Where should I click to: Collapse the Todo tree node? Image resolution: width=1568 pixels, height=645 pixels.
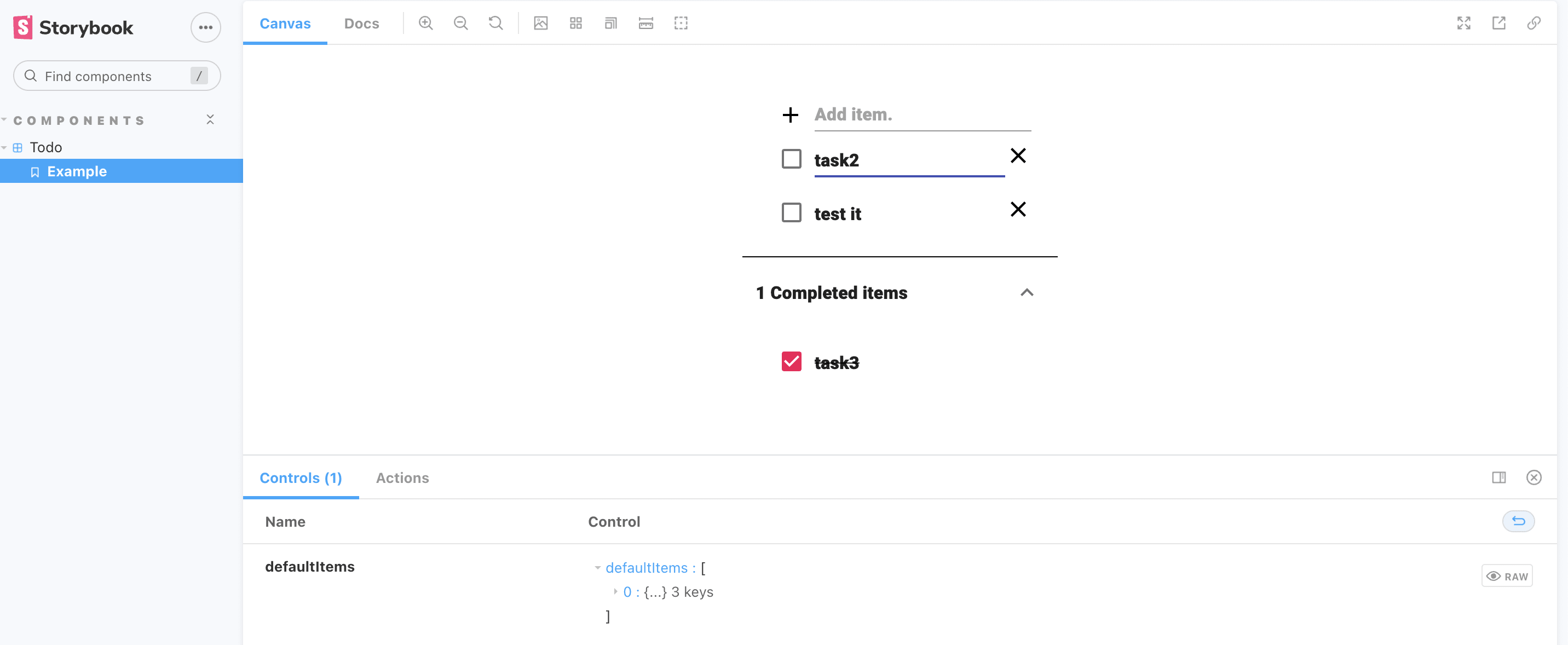coord(4,147)
